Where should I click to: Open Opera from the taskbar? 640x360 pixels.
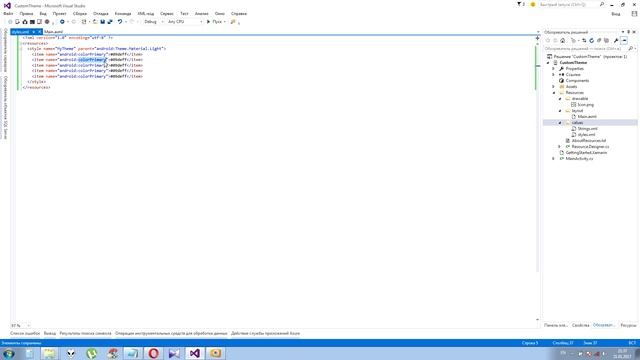click(x=153, y=353)
